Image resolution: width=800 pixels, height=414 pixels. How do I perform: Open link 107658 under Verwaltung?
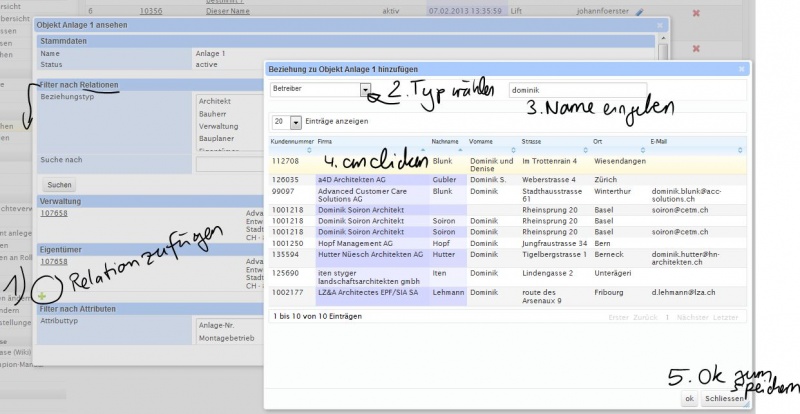(54, 213)
